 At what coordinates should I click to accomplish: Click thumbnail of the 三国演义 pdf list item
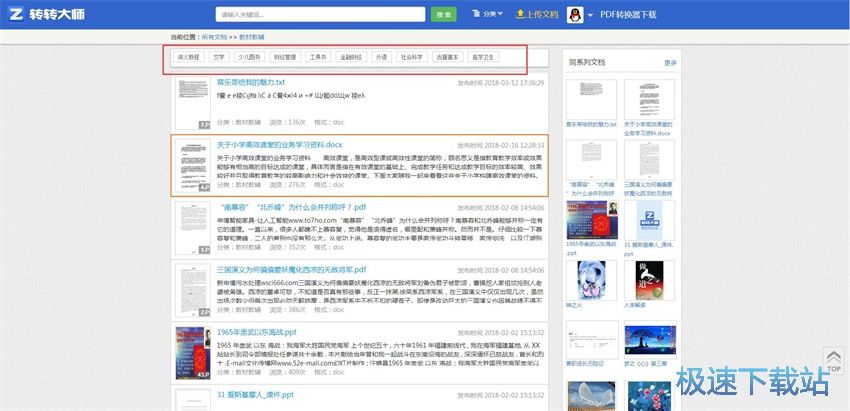point(193,290)
